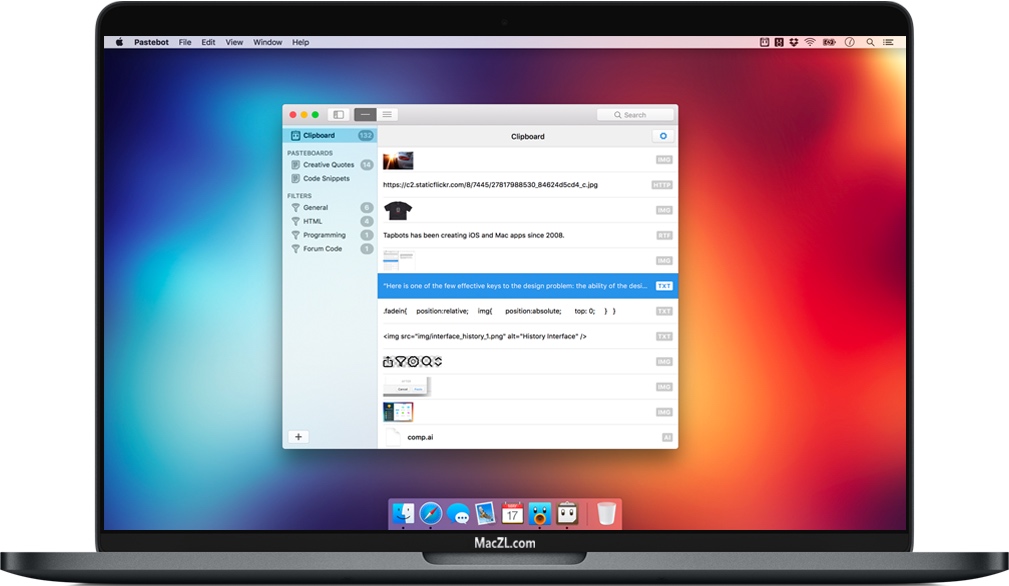Open the Pastebot application menu

151,42
